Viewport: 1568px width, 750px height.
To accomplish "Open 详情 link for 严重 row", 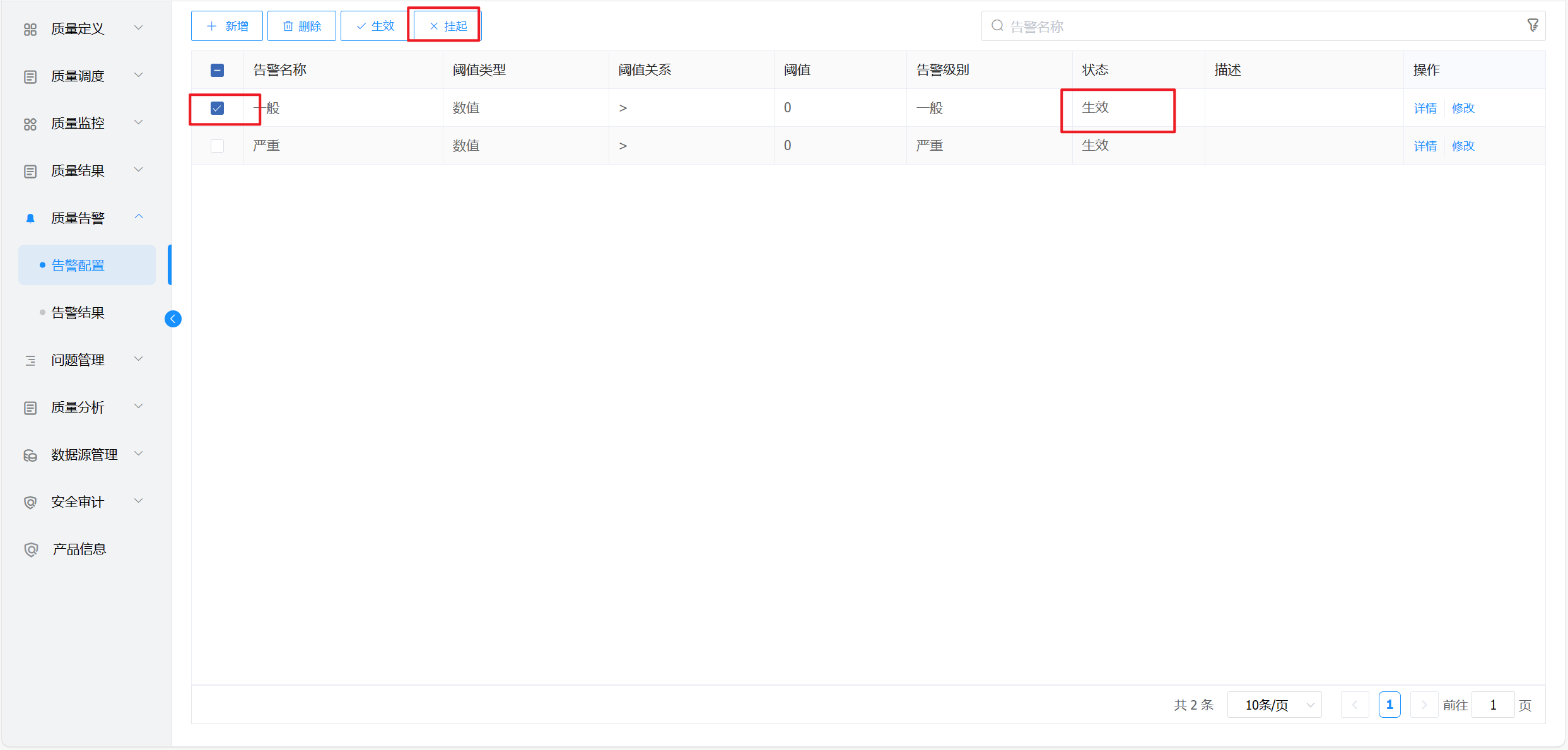I will [x=1425, y=146].
